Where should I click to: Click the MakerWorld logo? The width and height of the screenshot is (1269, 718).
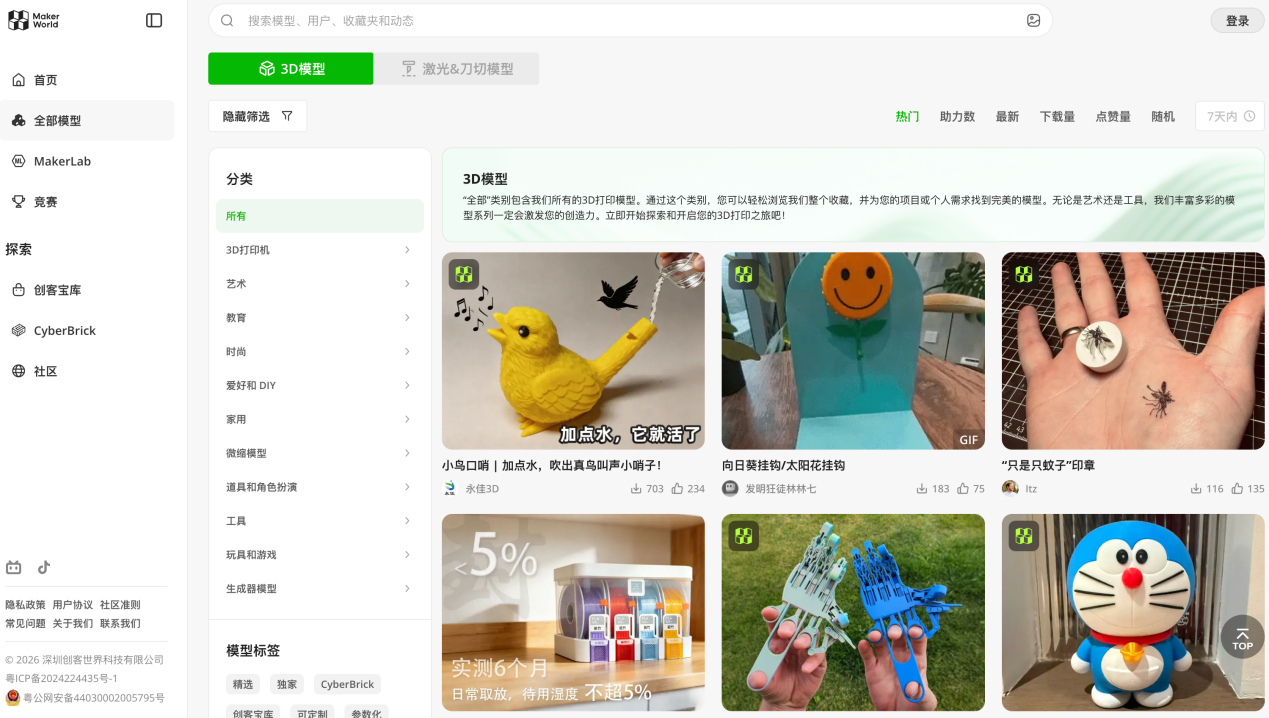(35, 20)
